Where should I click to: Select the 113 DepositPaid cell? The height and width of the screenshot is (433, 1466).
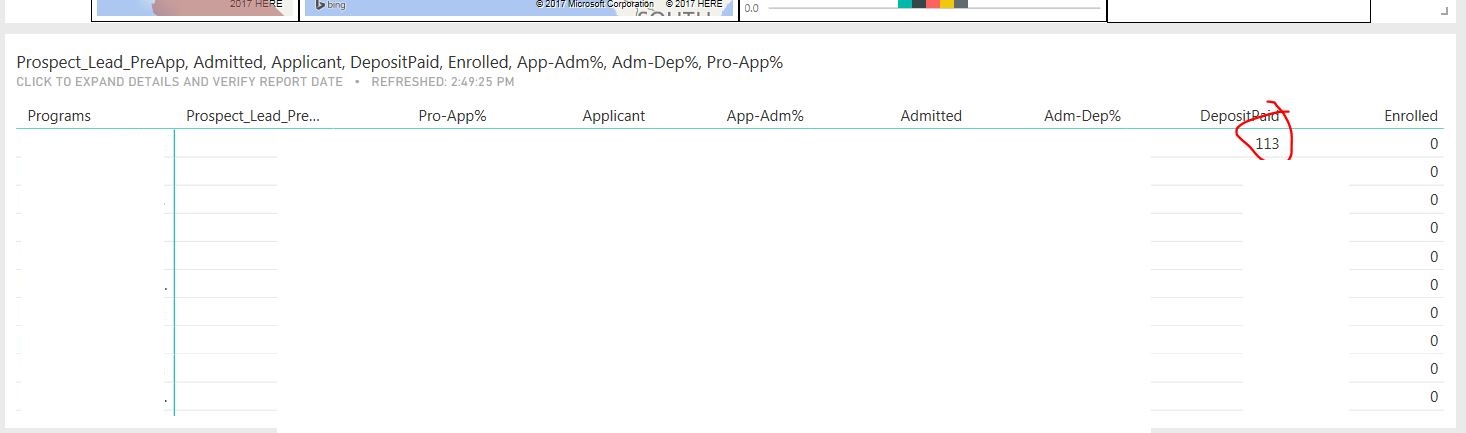pos(1267,144)
